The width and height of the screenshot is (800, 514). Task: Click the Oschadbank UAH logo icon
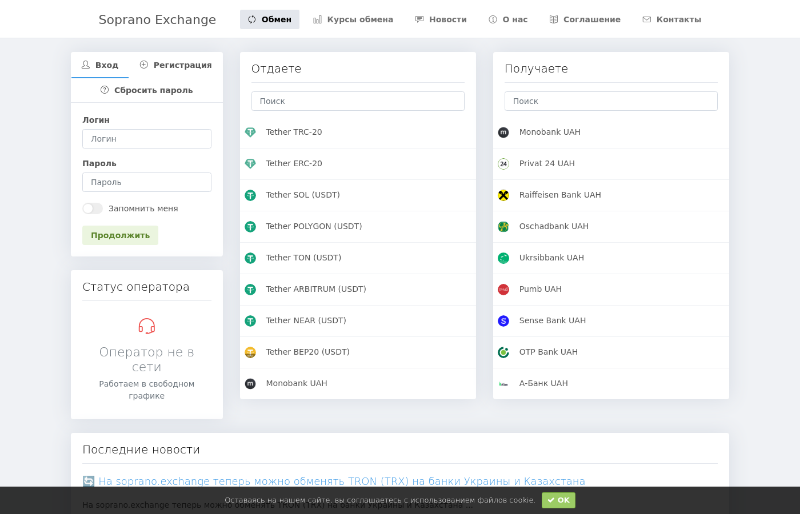pos(503,226)
